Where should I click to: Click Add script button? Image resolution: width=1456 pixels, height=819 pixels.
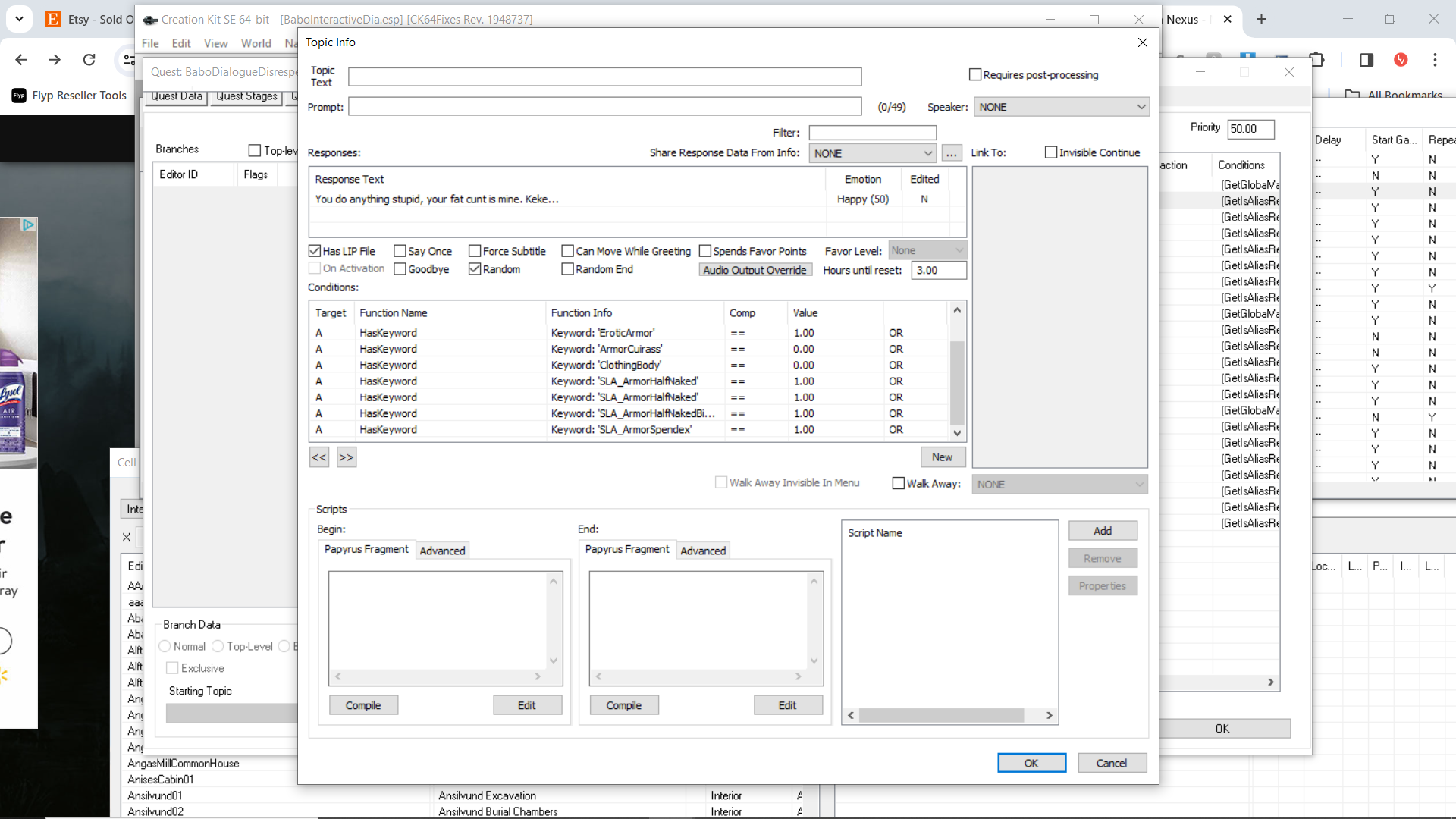coord(1103,531)
